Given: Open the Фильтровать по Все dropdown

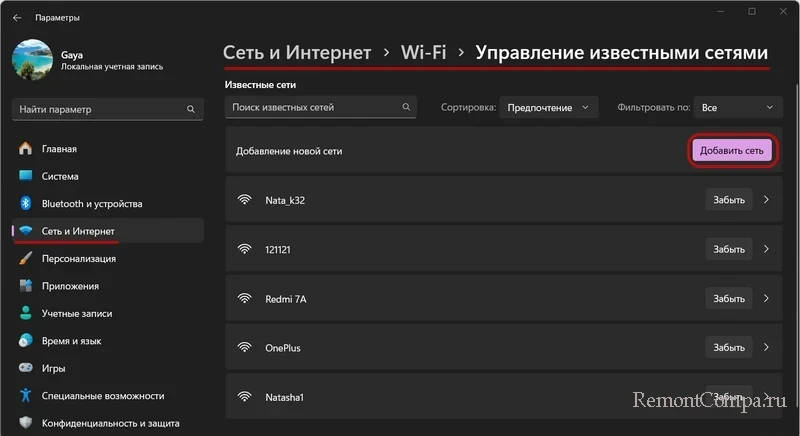Looking at the screenshot, I should point(739,107).
